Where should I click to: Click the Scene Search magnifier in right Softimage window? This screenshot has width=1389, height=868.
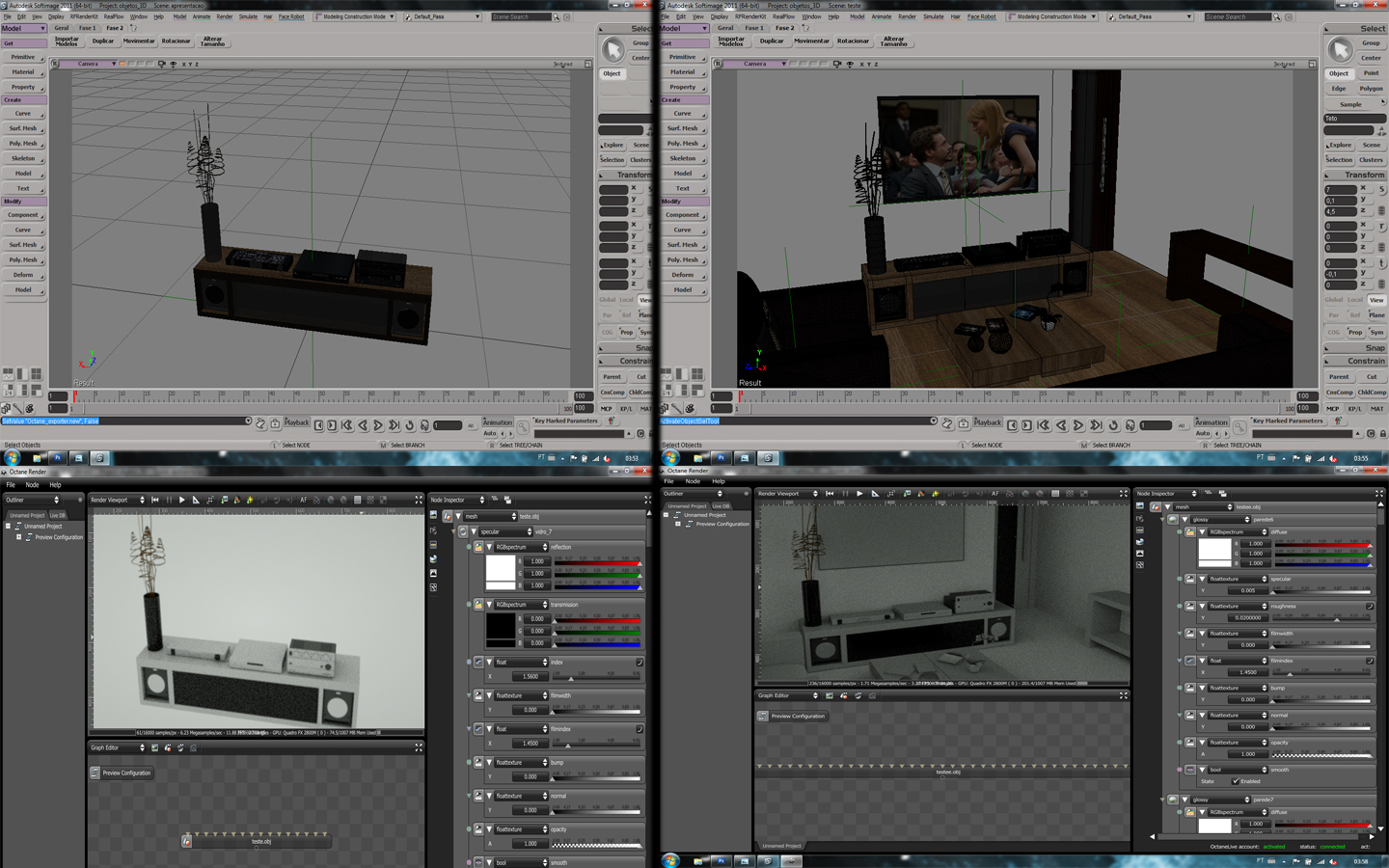[x=1277, y=17]
